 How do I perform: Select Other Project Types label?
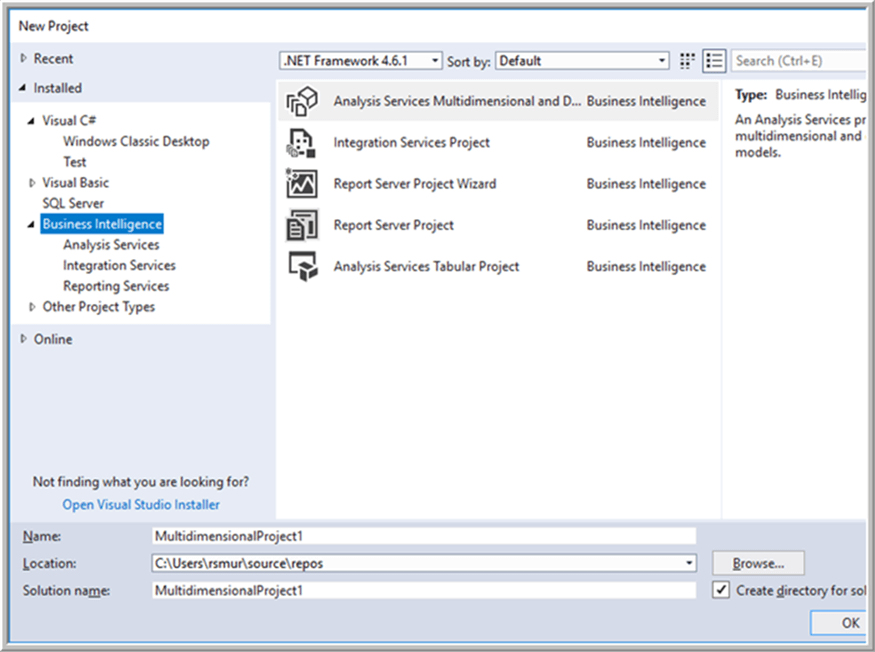tap(99, 306)
